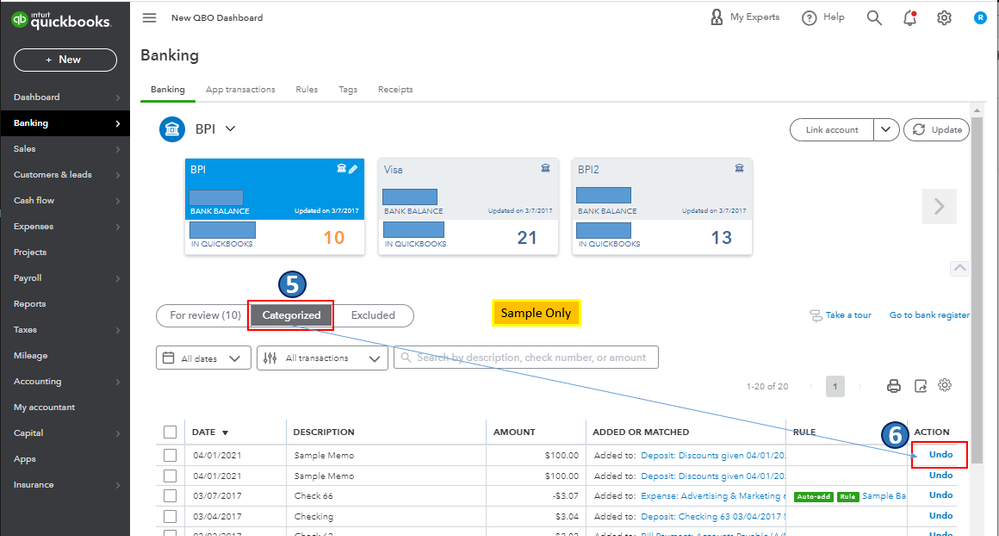
Task: Select the first 04/01/2021 Sample Memo row checkbox
Action: (x=170, y=455)
